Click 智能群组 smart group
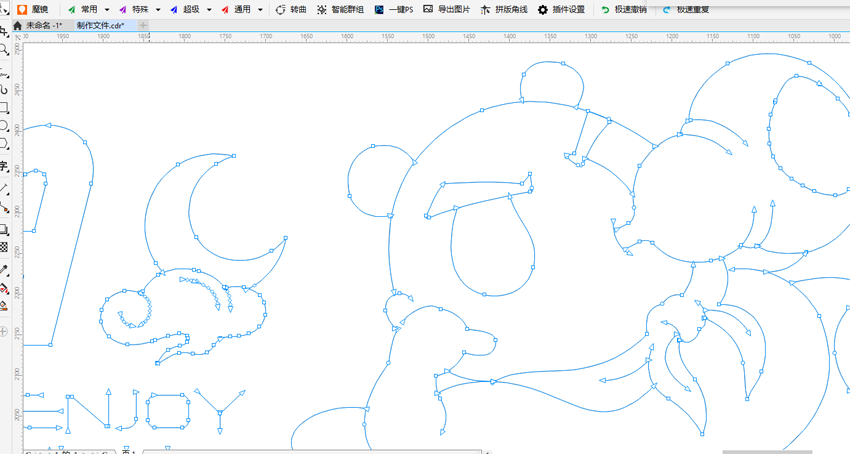Image resolution: width=850 pixels, height=454 pixels. 340,10
